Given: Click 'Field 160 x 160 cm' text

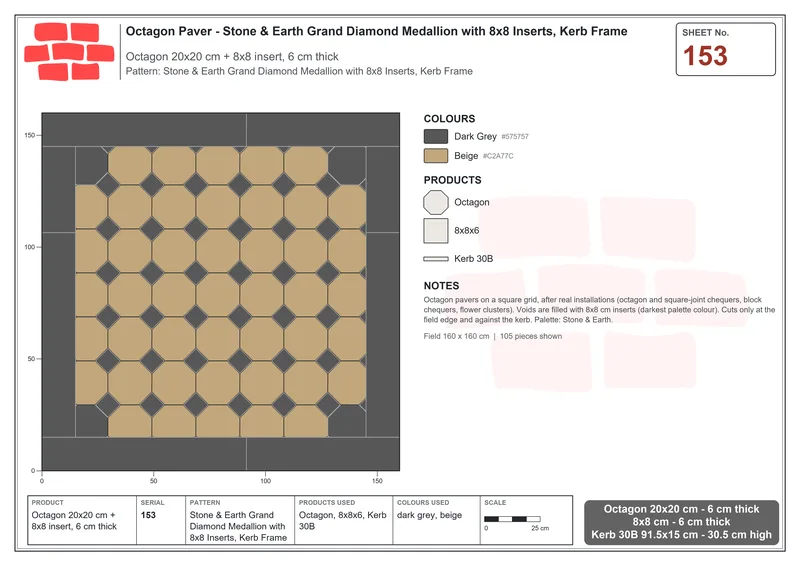Looking at the screenshot, I should pos(456,336).
